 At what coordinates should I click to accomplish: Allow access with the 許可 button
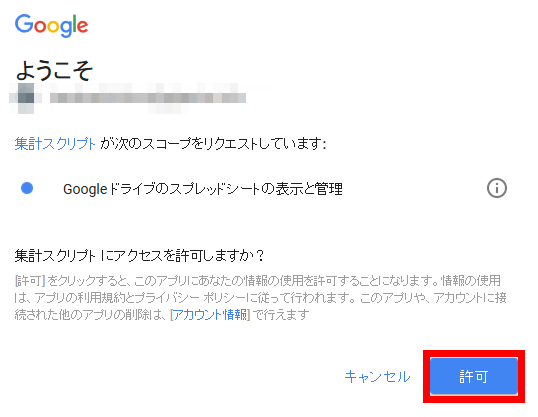pyautogui.click(x=474, y=377)
